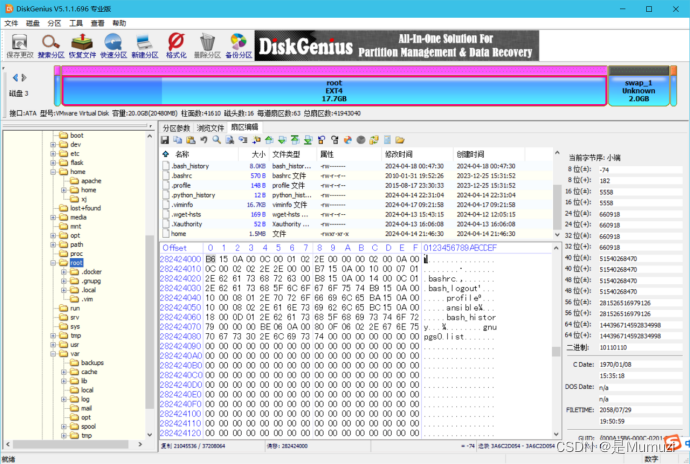Viewport: 690px width, 464px height.
Task: Collapse the var folder node
Action: pyautogui.click(x=53, y=354)
